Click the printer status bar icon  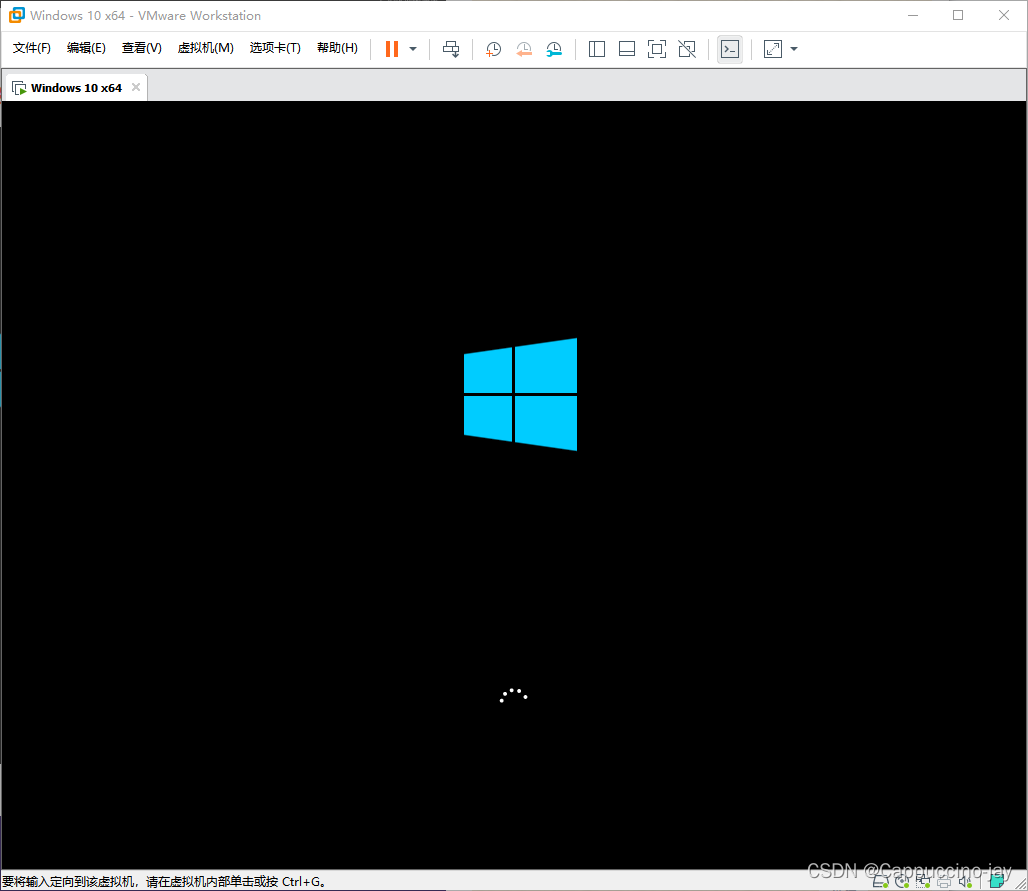tap(944, 882)
